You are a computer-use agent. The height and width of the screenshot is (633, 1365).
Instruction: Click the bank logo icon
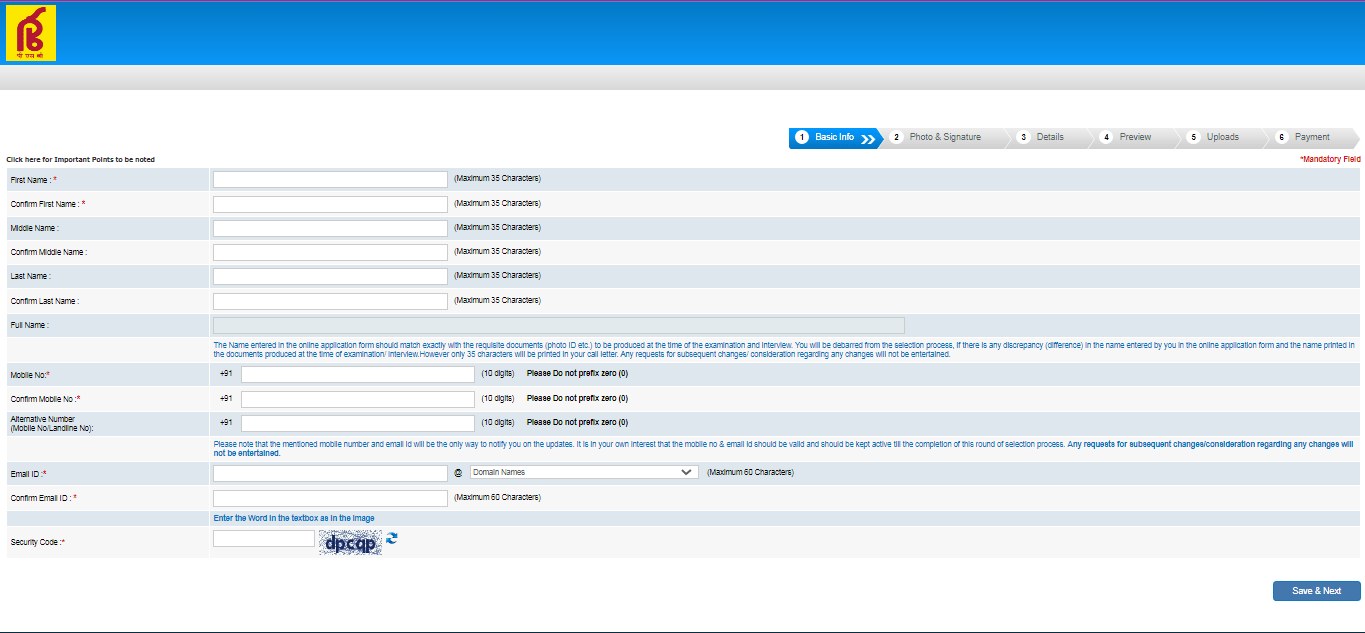[x=31, y=33]
